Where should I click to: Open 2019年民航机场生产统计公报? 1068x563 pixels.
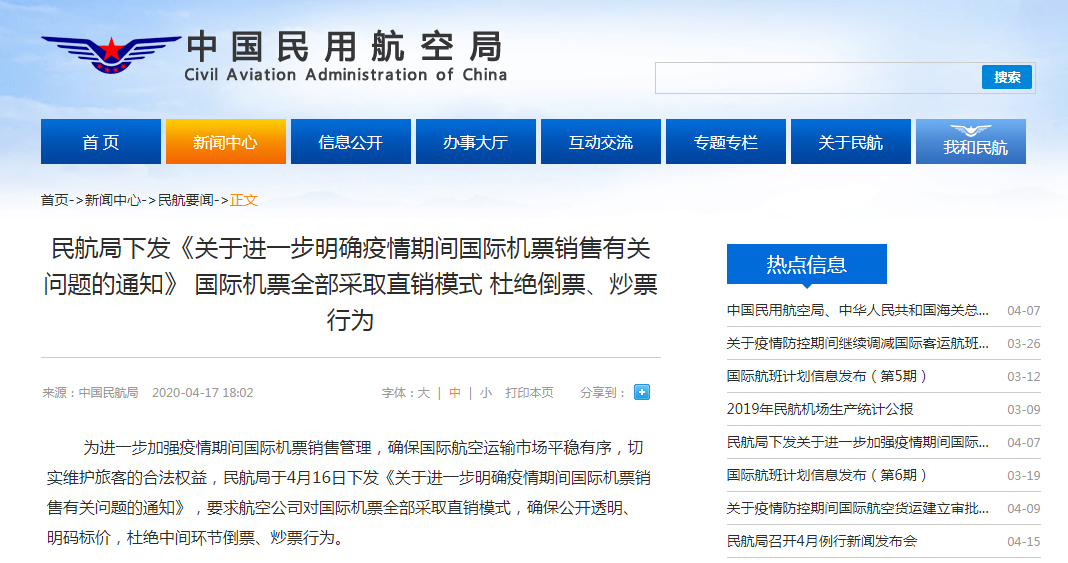[820, 409]
